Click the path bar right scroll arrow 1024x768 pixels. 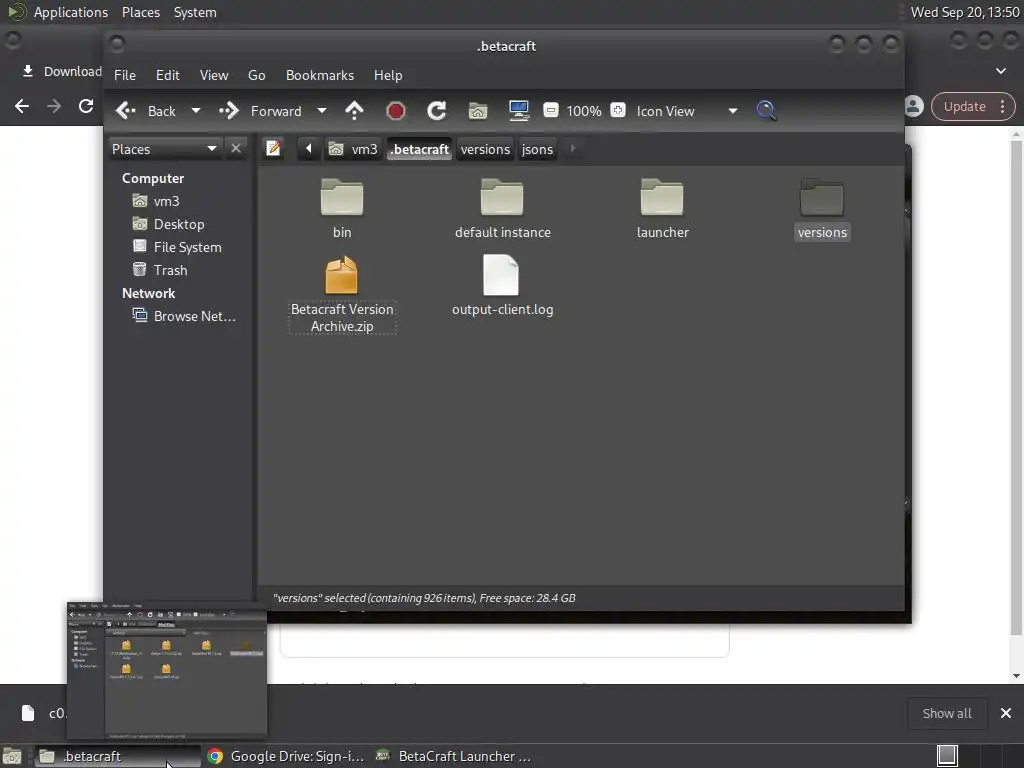573,149
